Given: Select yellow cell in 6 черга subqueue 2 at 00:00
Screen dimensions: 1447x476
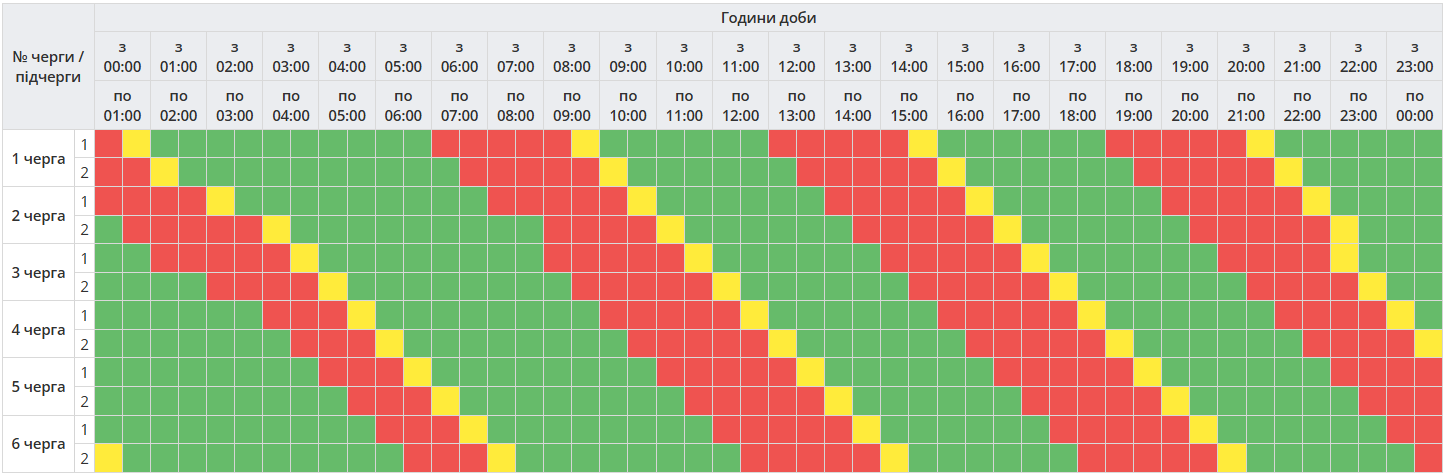Looking at the screenshot, I should click(108, 458).
